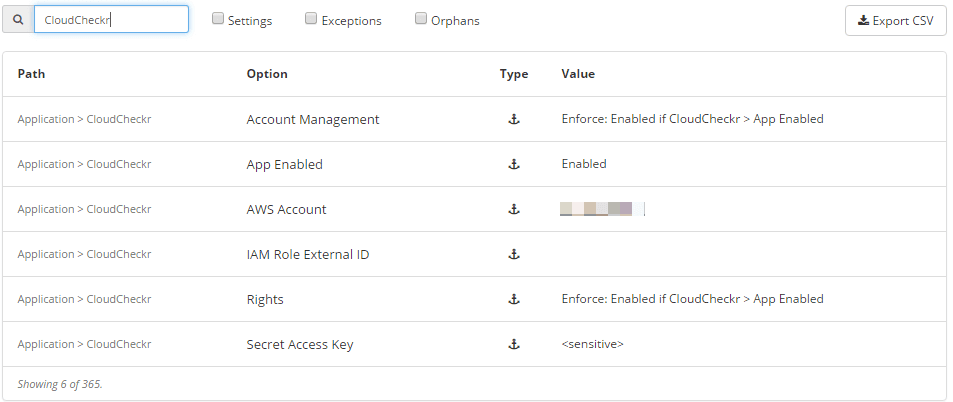Click the 'Showing 6 of 365.' text
Viewport: 953px width, 402px height.
coord(60,384)
